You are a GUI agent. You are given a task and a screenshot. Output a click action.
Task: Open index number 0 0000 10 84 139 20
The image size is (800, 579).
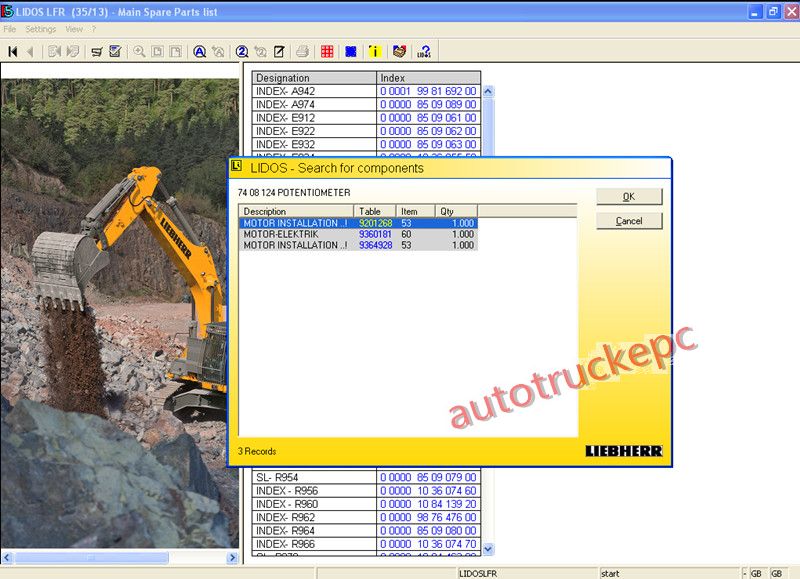[428, 504]
